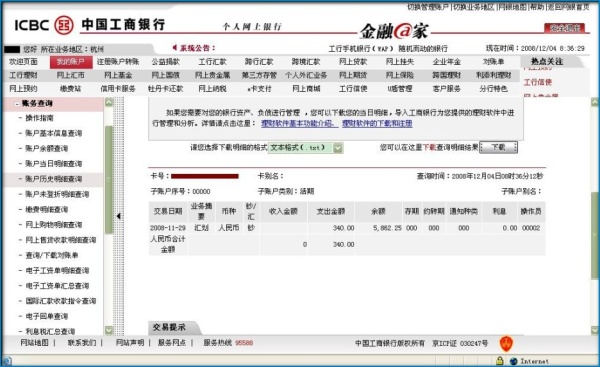Select 账户基本信息查询 in sidebar
600x367 pixels.
(54, 133)
